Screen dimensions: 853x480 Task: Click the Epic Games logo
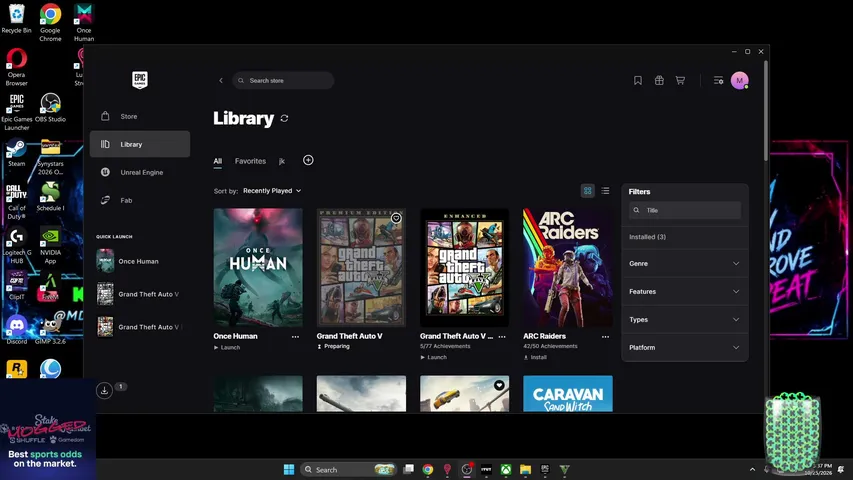(x=140, y=80)
